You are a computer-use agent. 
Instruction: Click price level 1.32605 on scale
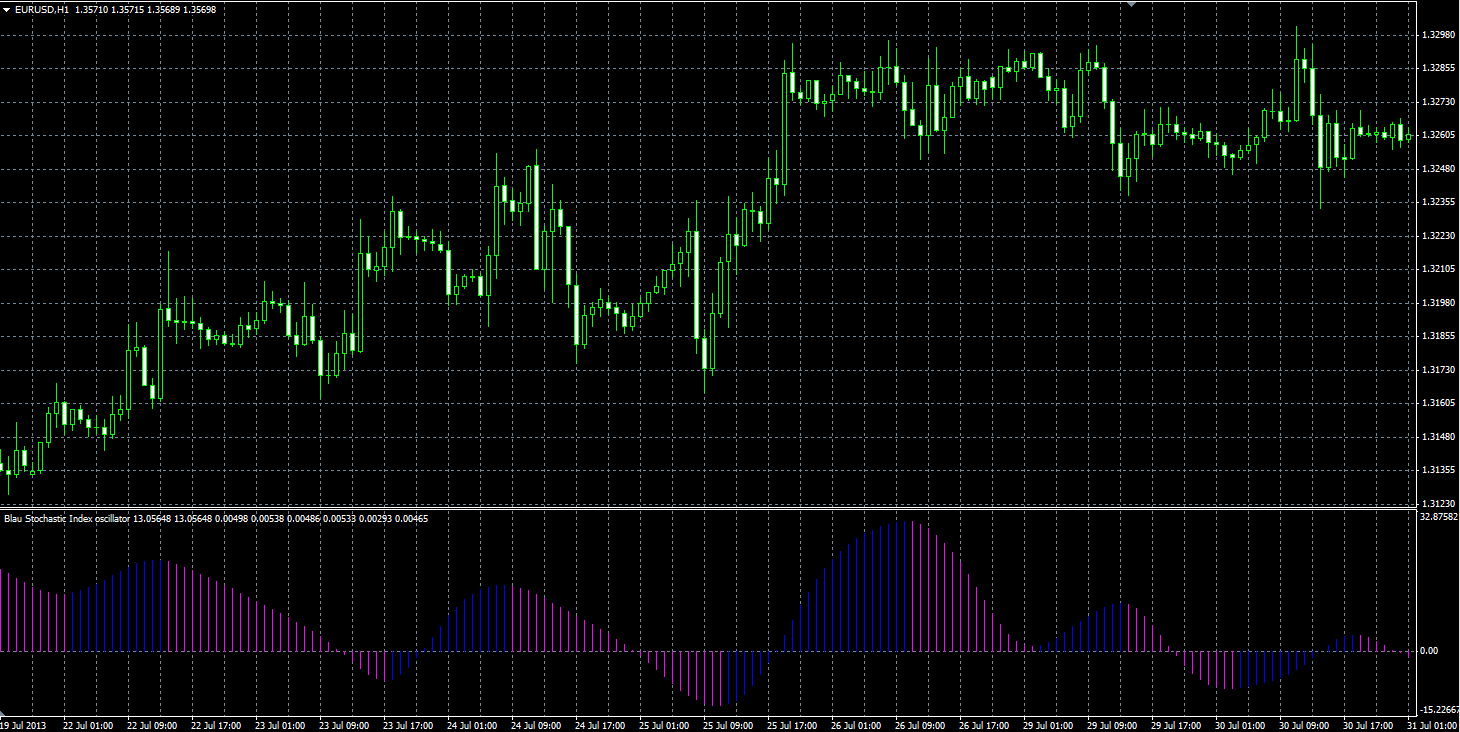[1437, 135]
